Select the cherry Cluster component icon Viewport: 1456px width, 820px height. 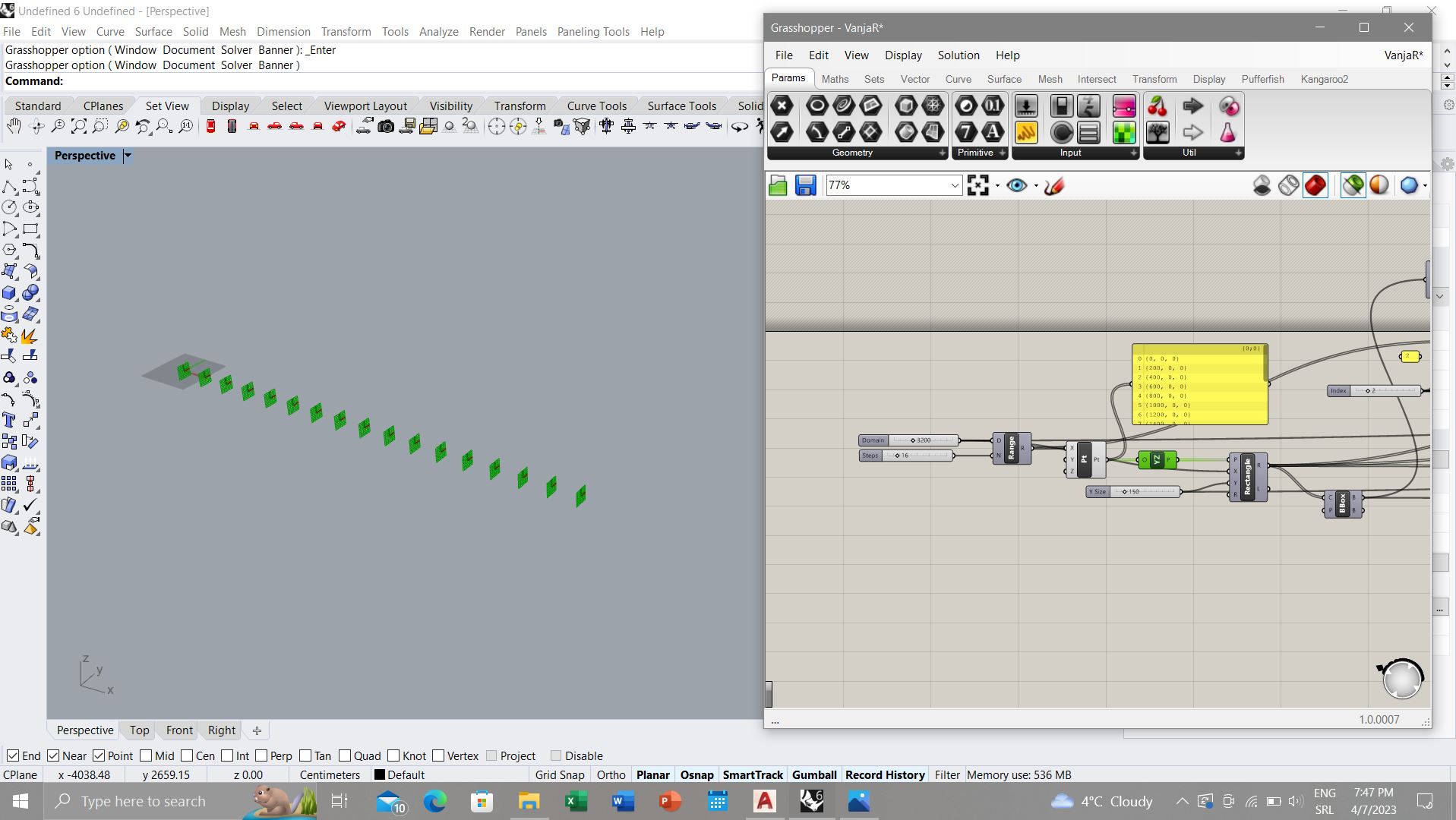[x=1157, y=106]
